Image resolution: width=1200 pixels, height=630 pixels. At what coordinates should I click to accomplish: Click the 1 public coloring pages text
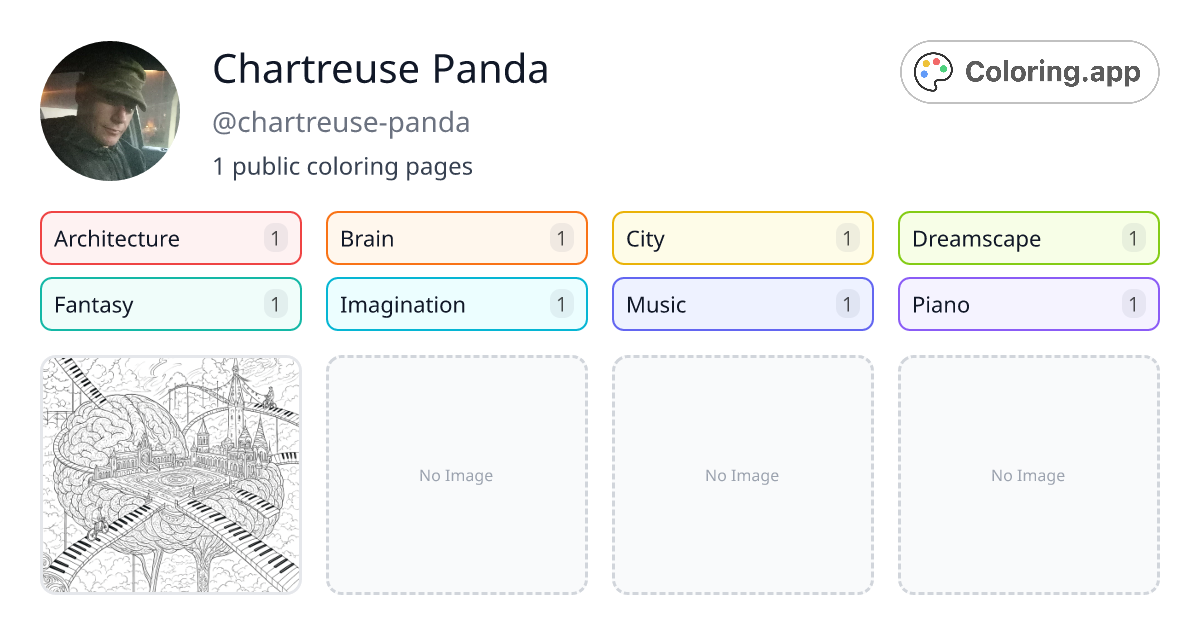pos(342,166)
